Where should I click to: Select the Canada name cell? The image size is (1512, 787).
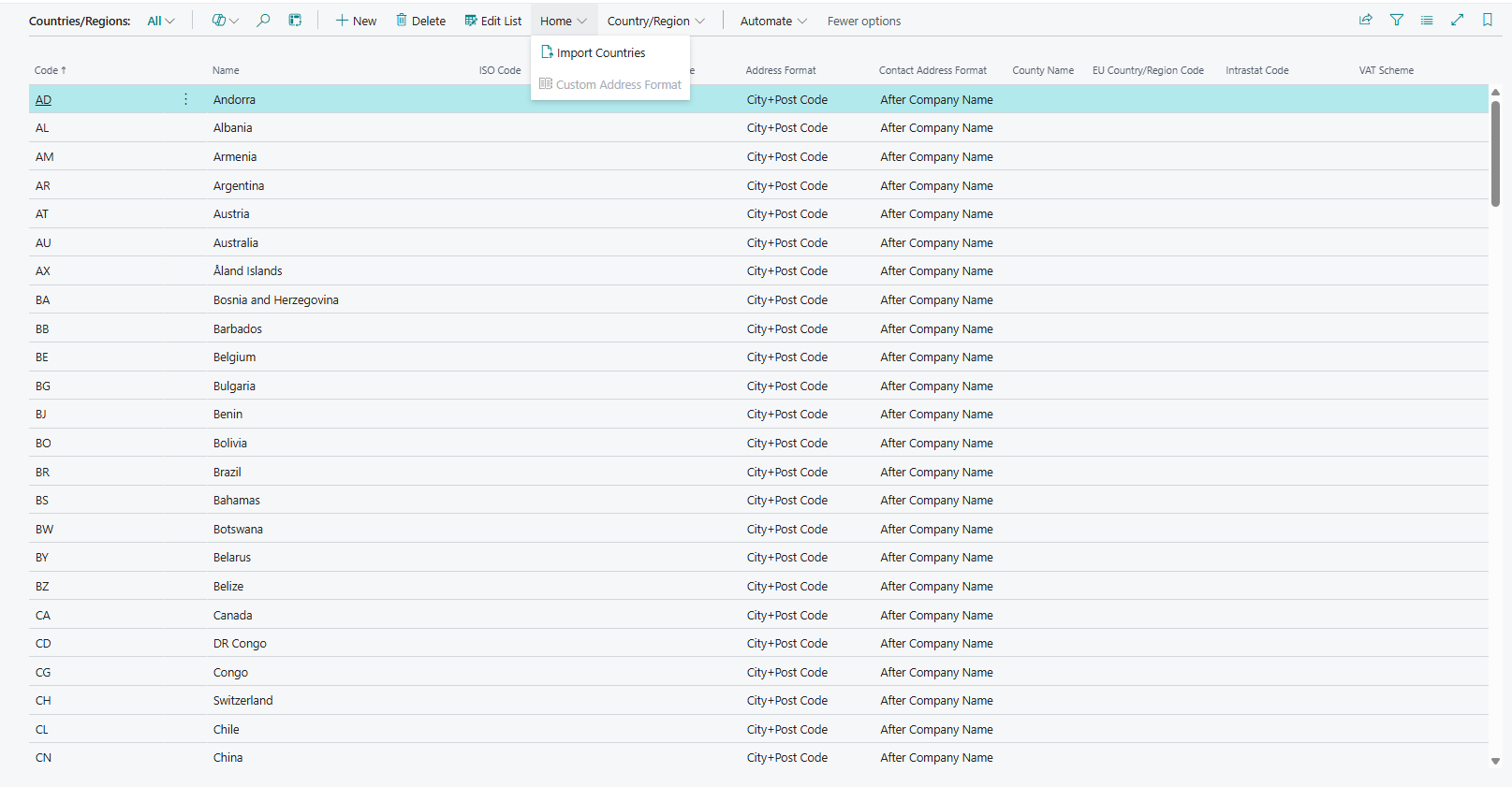pos(232,616)
